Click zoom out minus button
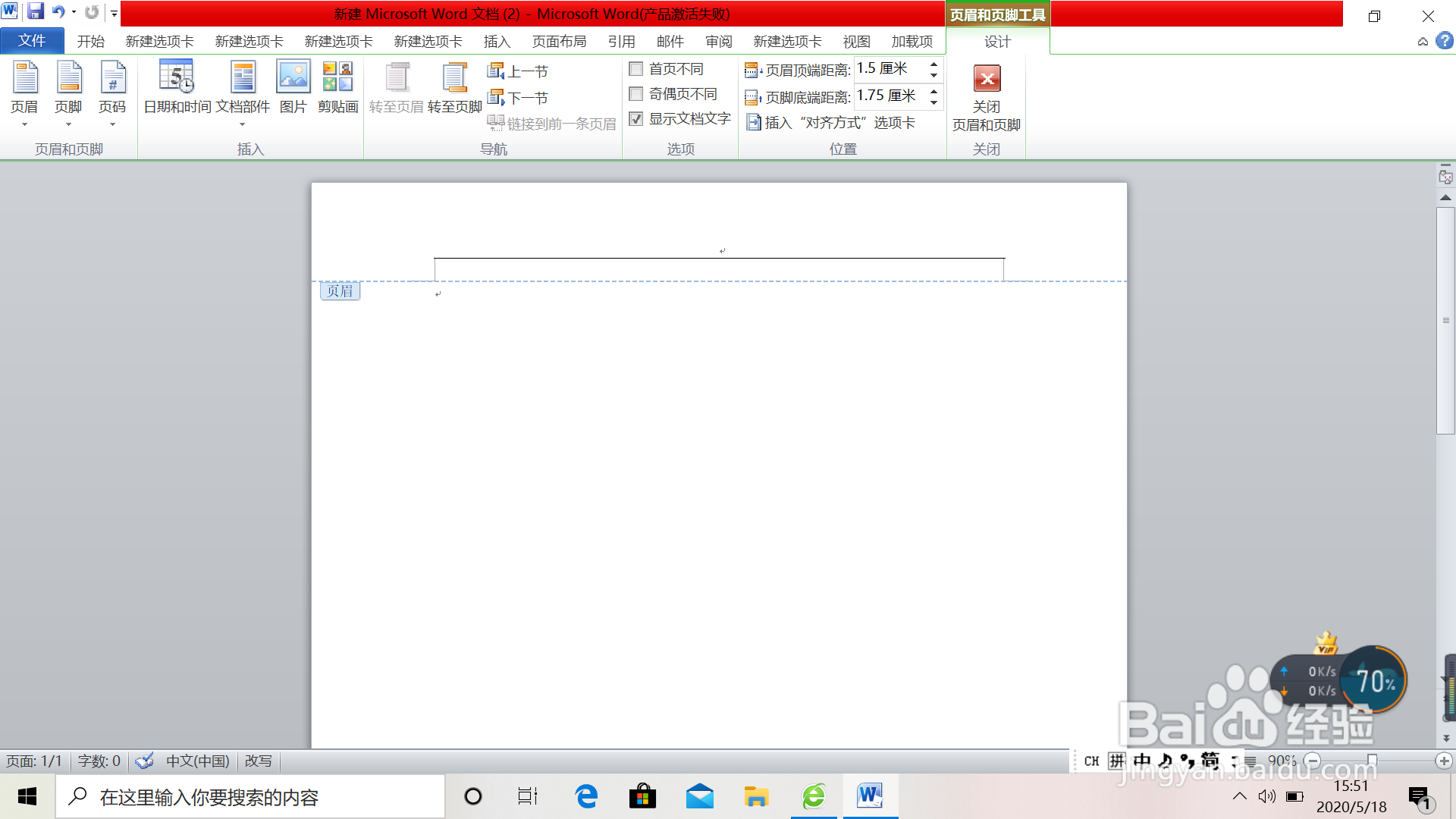The image size is (1456, 819). click(x=1313, y=761)
